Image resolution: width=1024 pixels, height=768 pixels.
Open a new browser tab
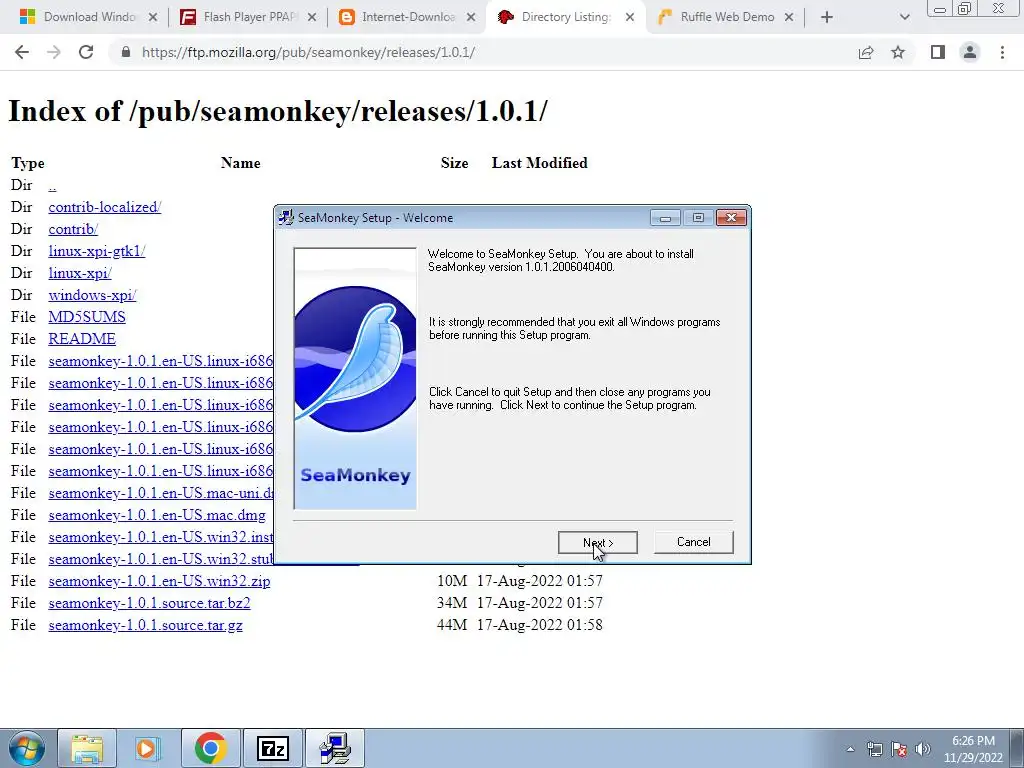point(827,17)
